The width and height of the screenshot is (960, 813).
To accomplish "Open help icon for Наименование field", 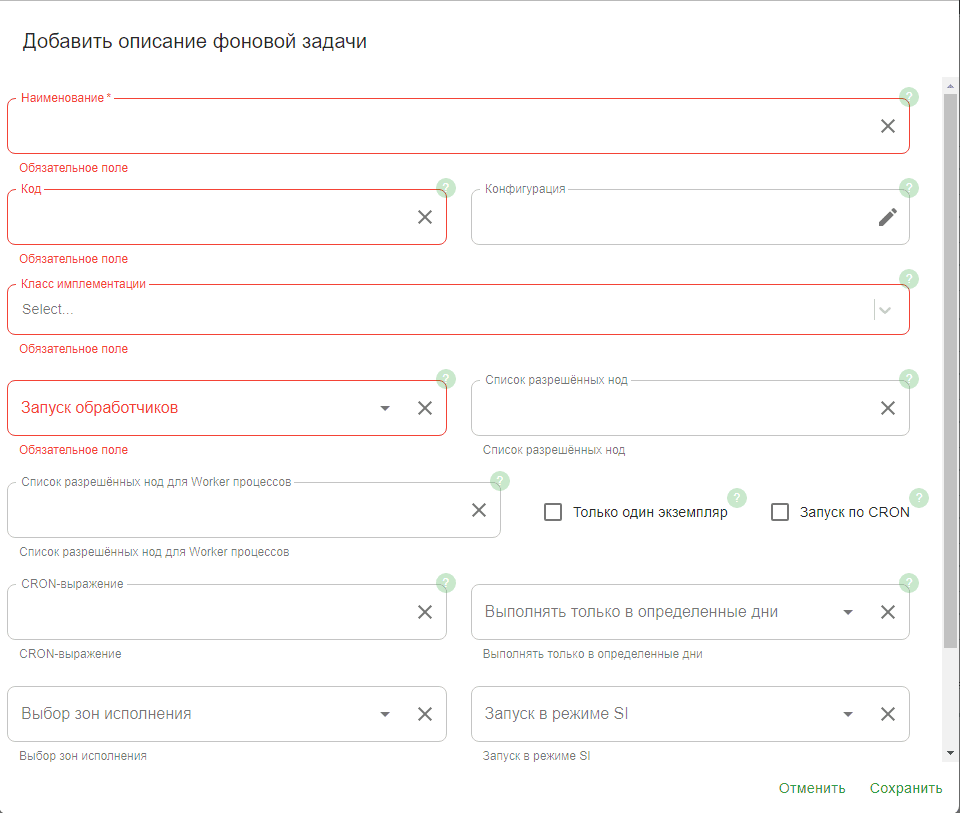I will pos(909,97).
